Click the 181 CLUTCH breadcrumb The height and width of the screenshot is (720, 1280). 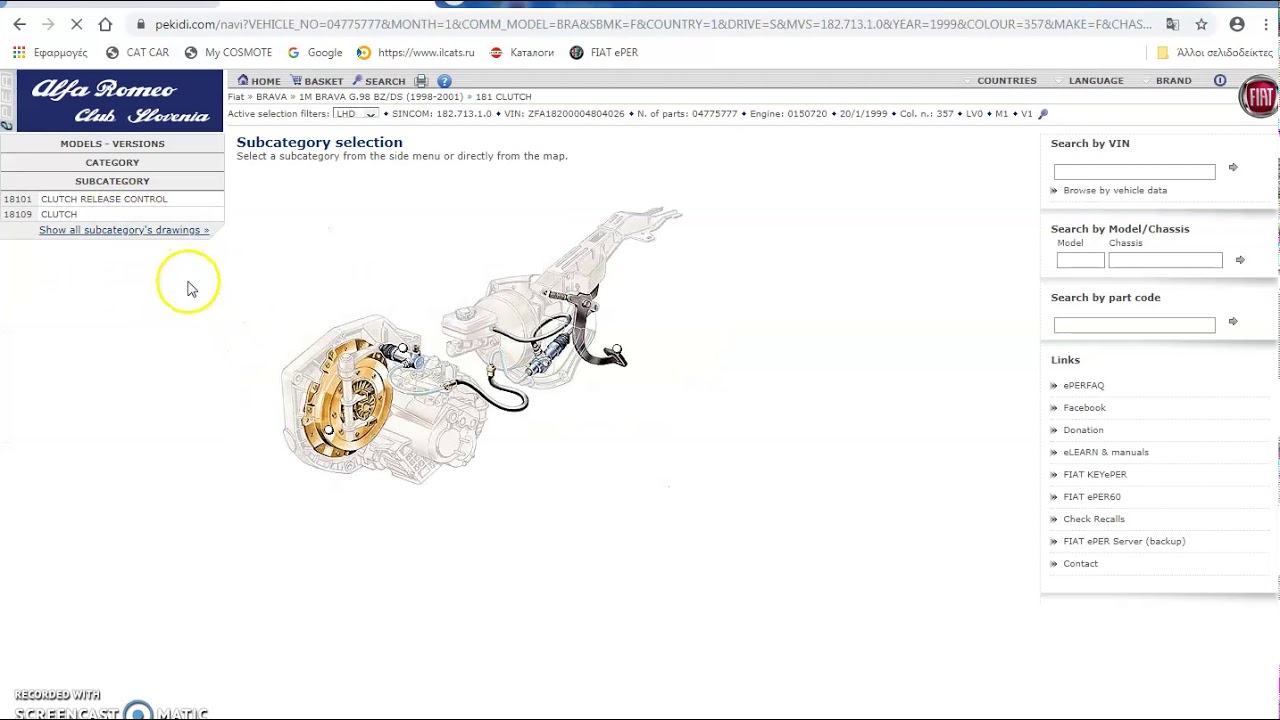pos(503,97)
